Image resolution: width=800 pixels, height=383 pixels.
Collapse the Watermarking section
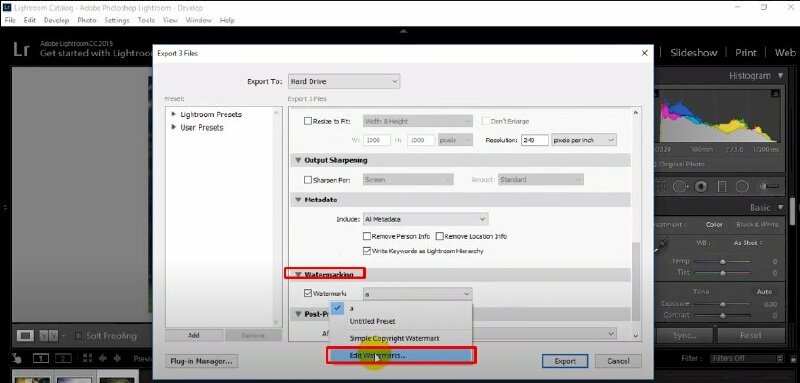(298, 274)
